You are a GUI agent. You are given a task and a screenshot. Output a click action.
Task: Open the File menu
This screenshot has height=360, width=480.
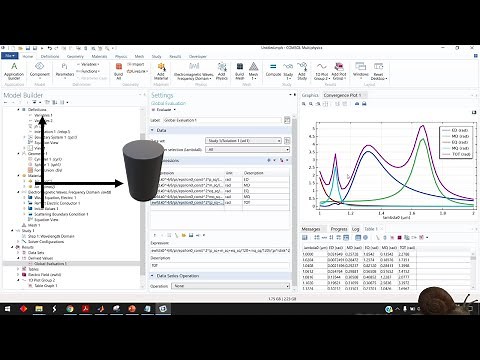10,56
